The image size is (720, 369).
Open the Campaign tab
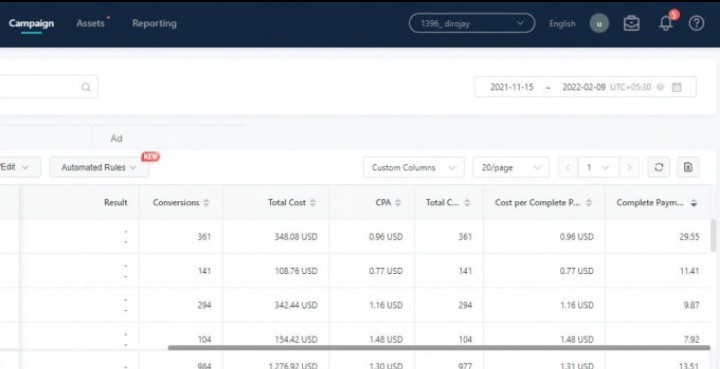click(31, 23)
